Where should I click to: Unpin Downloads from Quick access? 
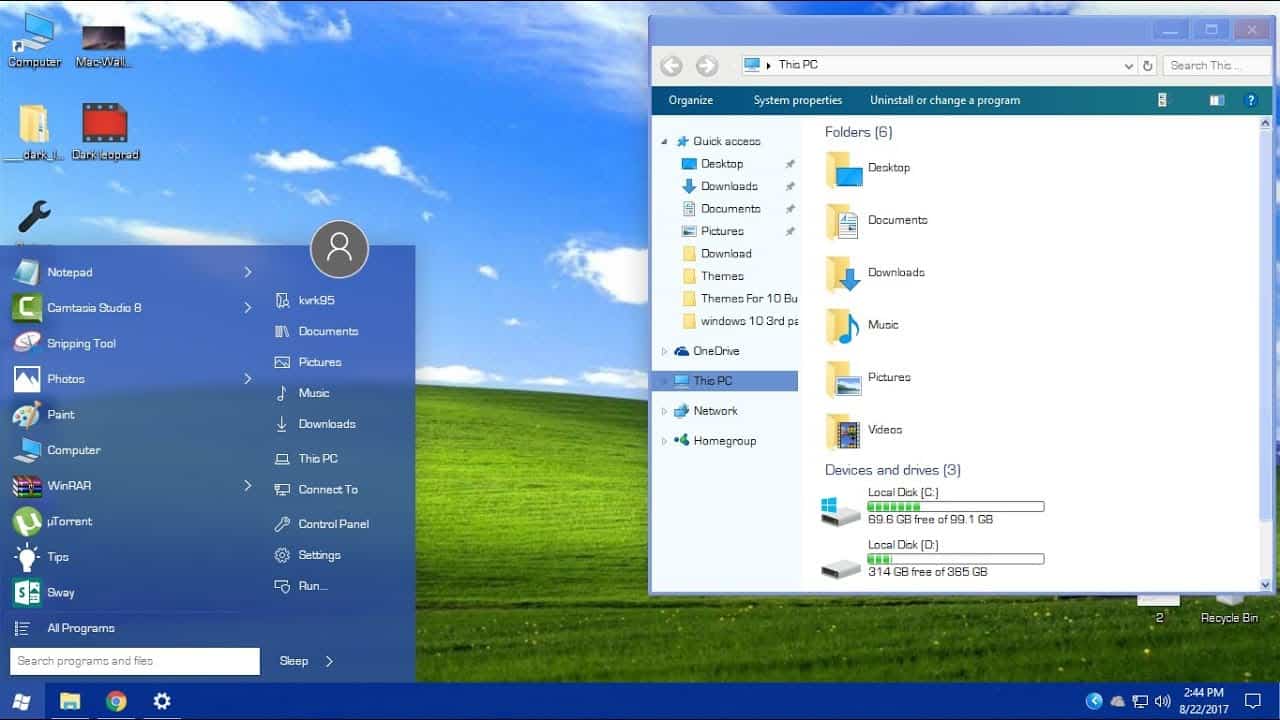tap(789, 186)
